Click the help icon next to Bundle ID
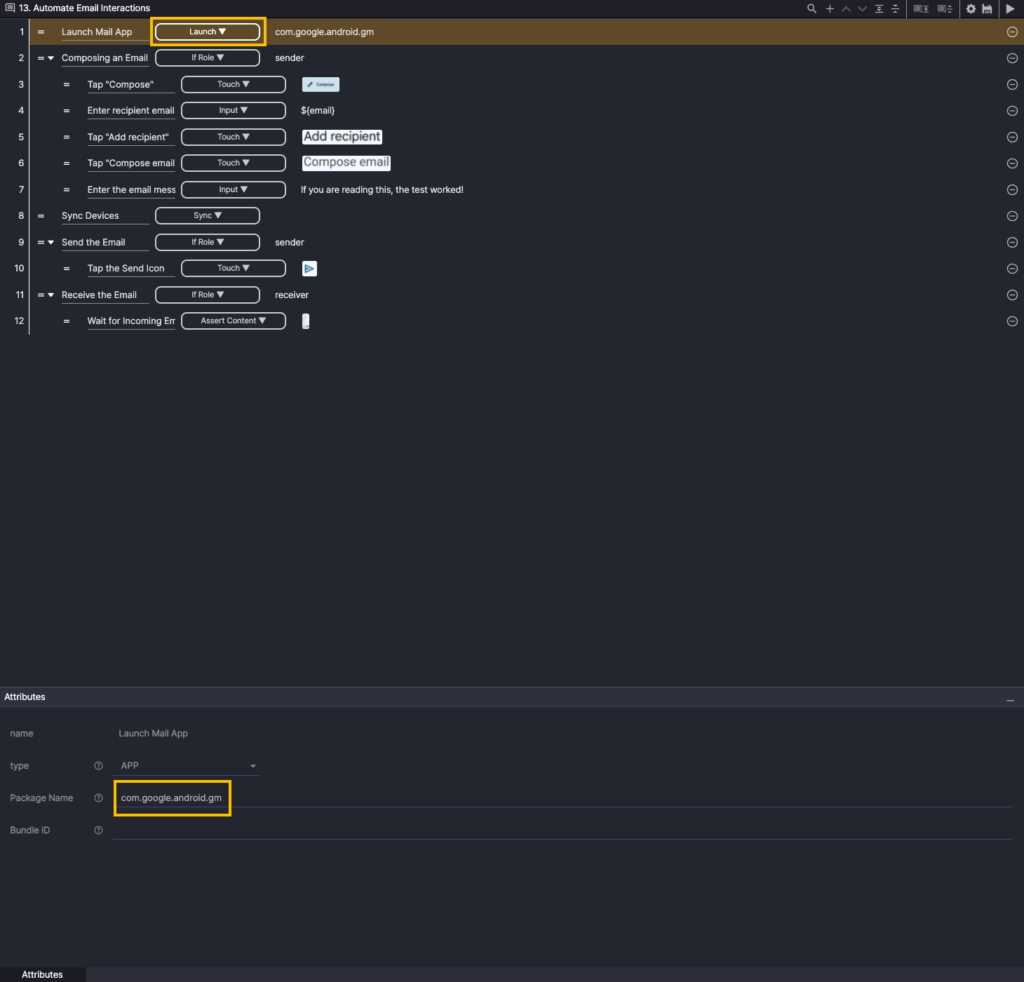Image resolution: width=1024 pixels, height=982 pixels. point(98,831)
